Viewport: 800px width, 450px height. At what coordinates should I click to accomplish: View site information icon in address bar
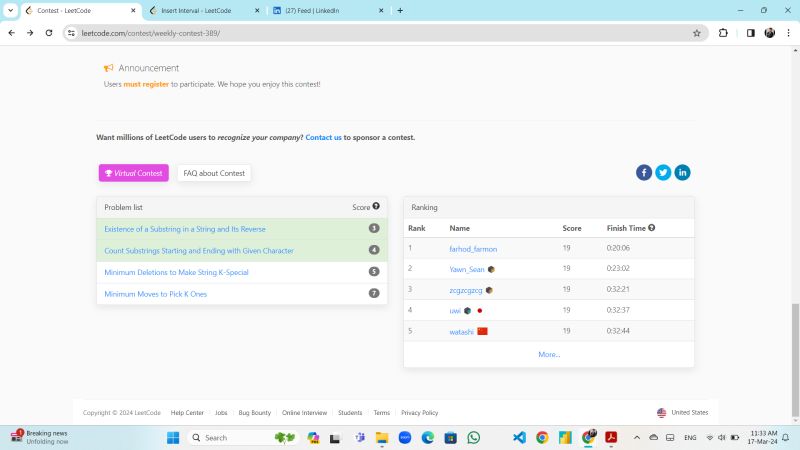coord(71,33)
